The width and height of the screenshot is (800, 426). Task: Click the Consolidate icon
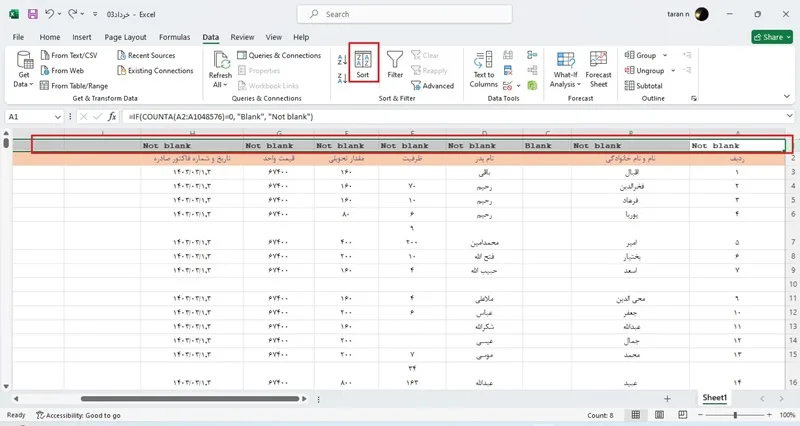coord(532,55)
